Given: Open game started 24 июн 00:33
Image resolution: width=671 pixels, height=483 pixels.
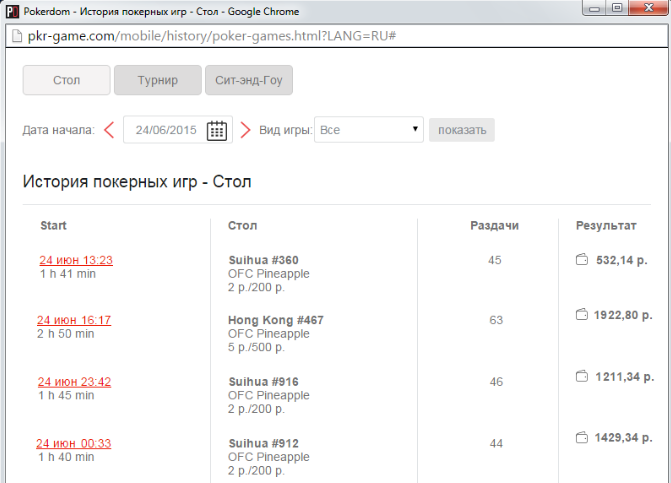Looking at the screenshot, I should pos(74,443).
